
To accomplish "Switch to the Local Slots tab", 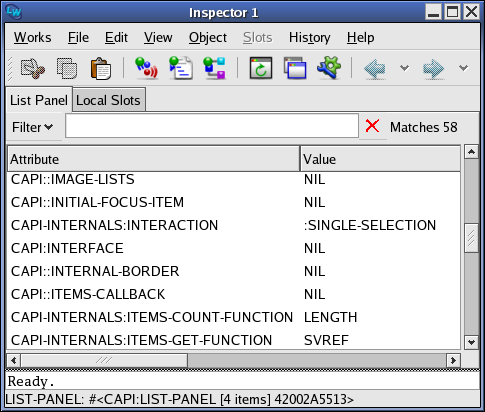I will click(108, 100).
